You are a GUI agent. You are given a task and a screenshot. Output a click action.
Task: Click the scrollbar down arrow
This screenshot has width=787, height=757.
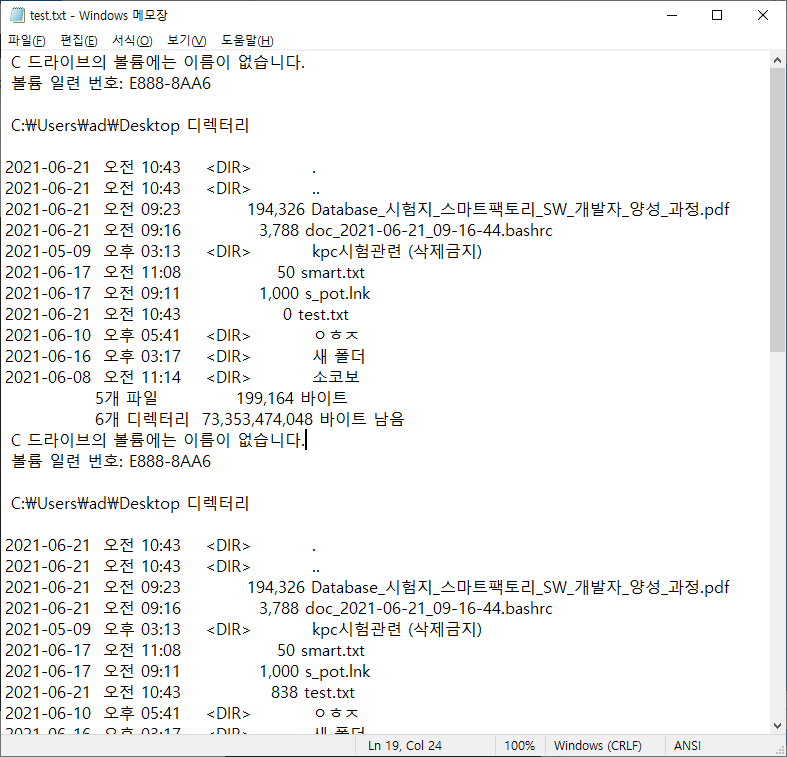(x=777, y=726)
